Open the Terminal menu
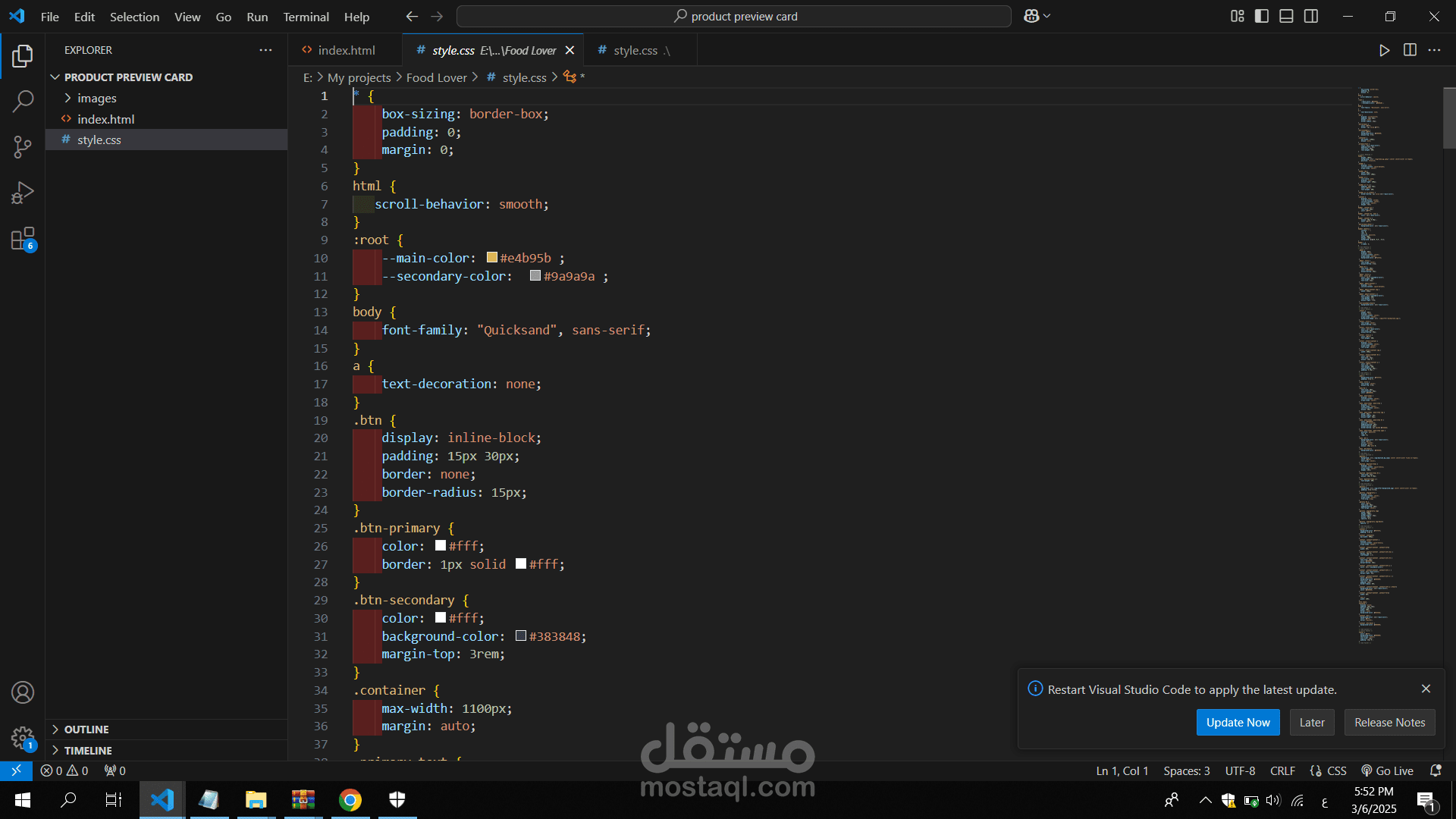The height and width of the screenshot is (819, 1456). [306, 17]
